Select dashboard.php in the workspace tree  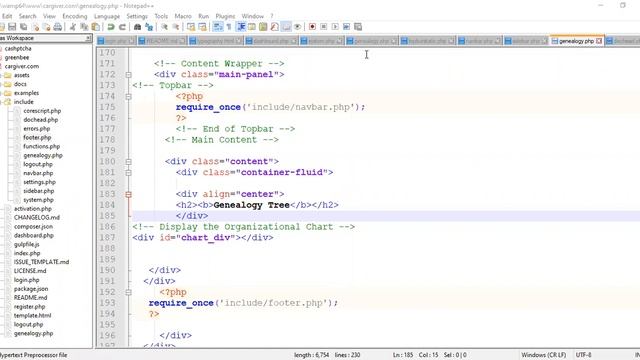click(x=34, y=236)
